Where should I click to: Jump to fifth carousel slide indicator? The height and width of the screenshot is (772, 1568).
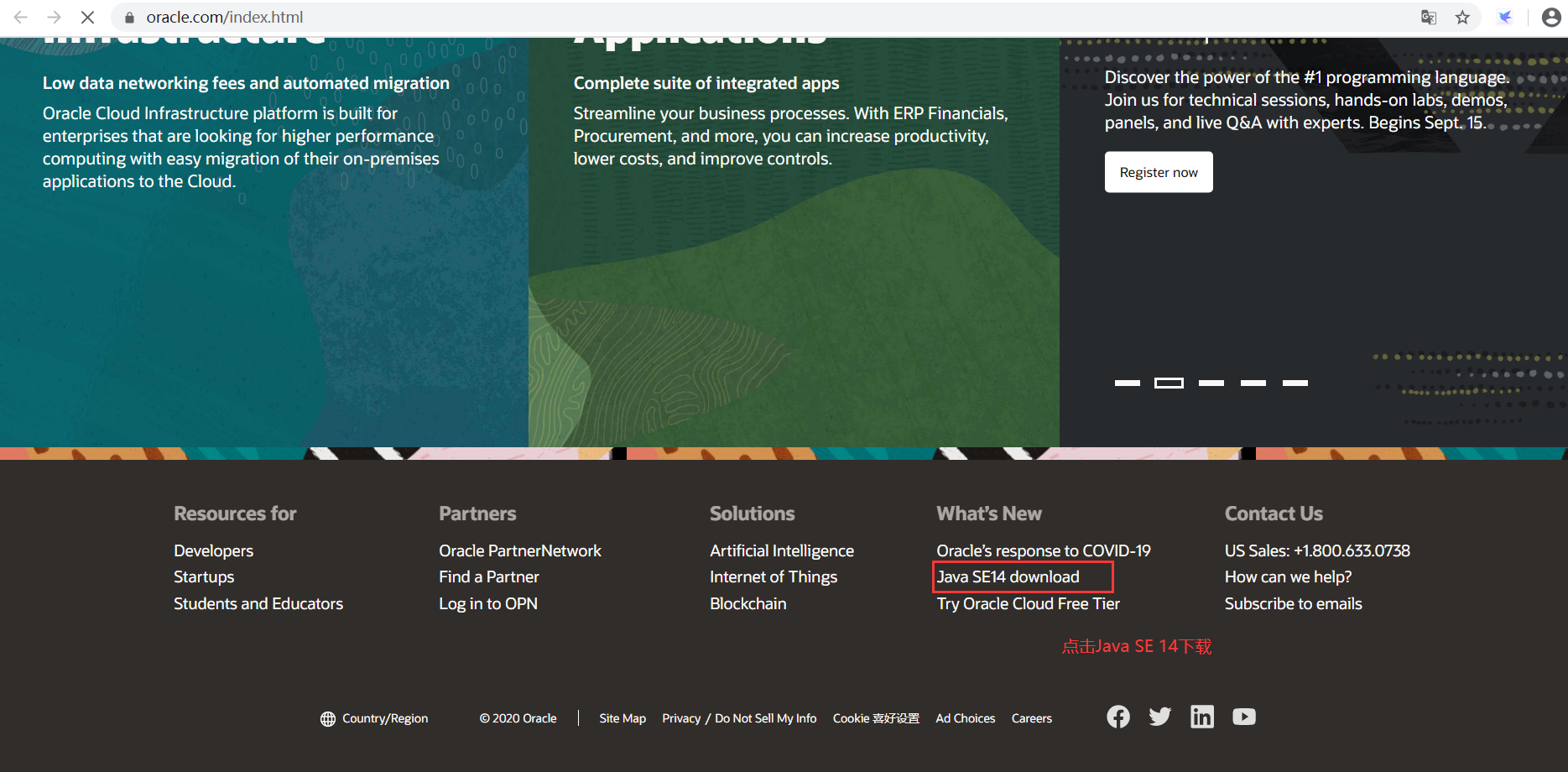point(1295,383)
